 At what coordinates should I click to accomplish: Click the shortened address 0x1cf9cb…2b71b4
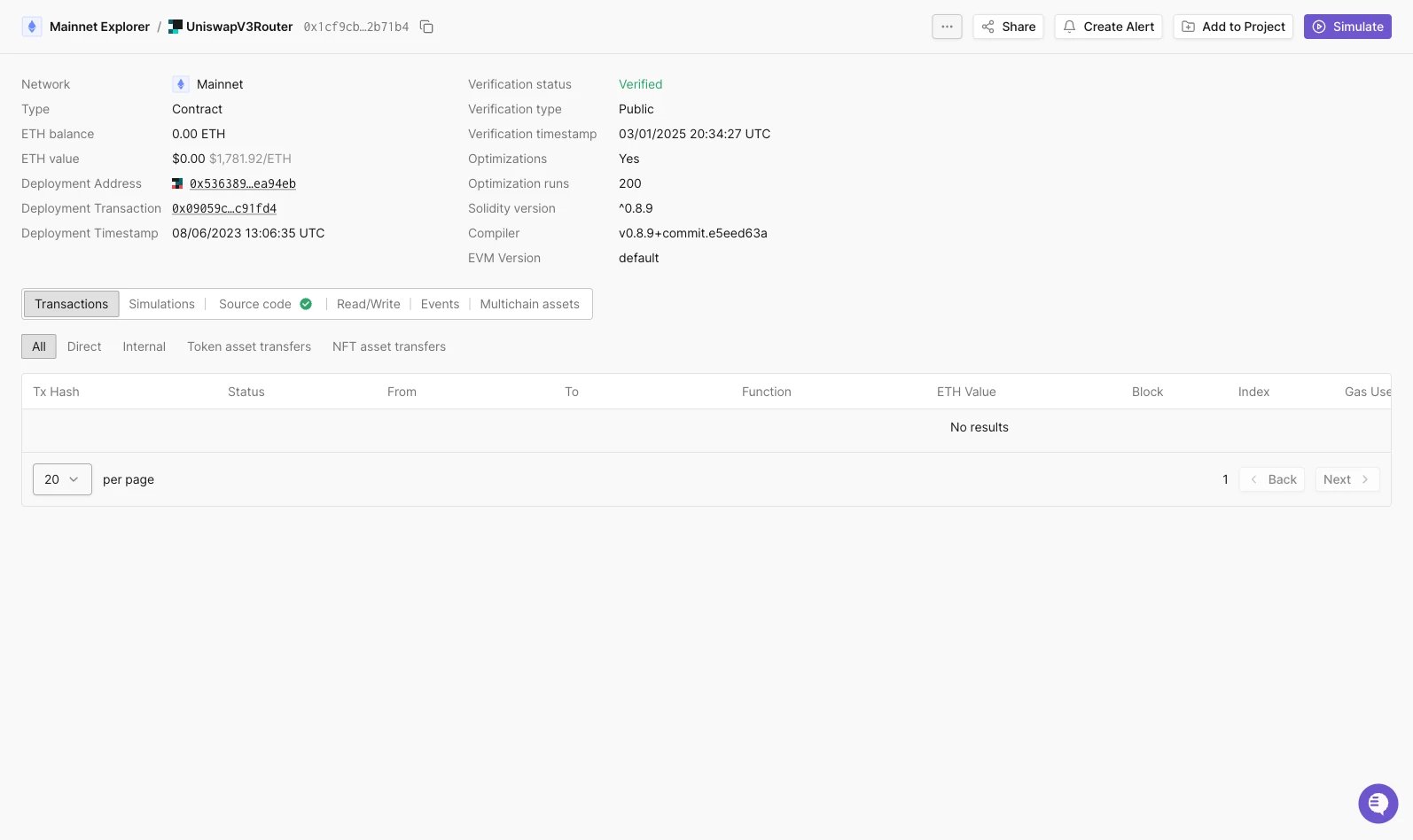356,27
